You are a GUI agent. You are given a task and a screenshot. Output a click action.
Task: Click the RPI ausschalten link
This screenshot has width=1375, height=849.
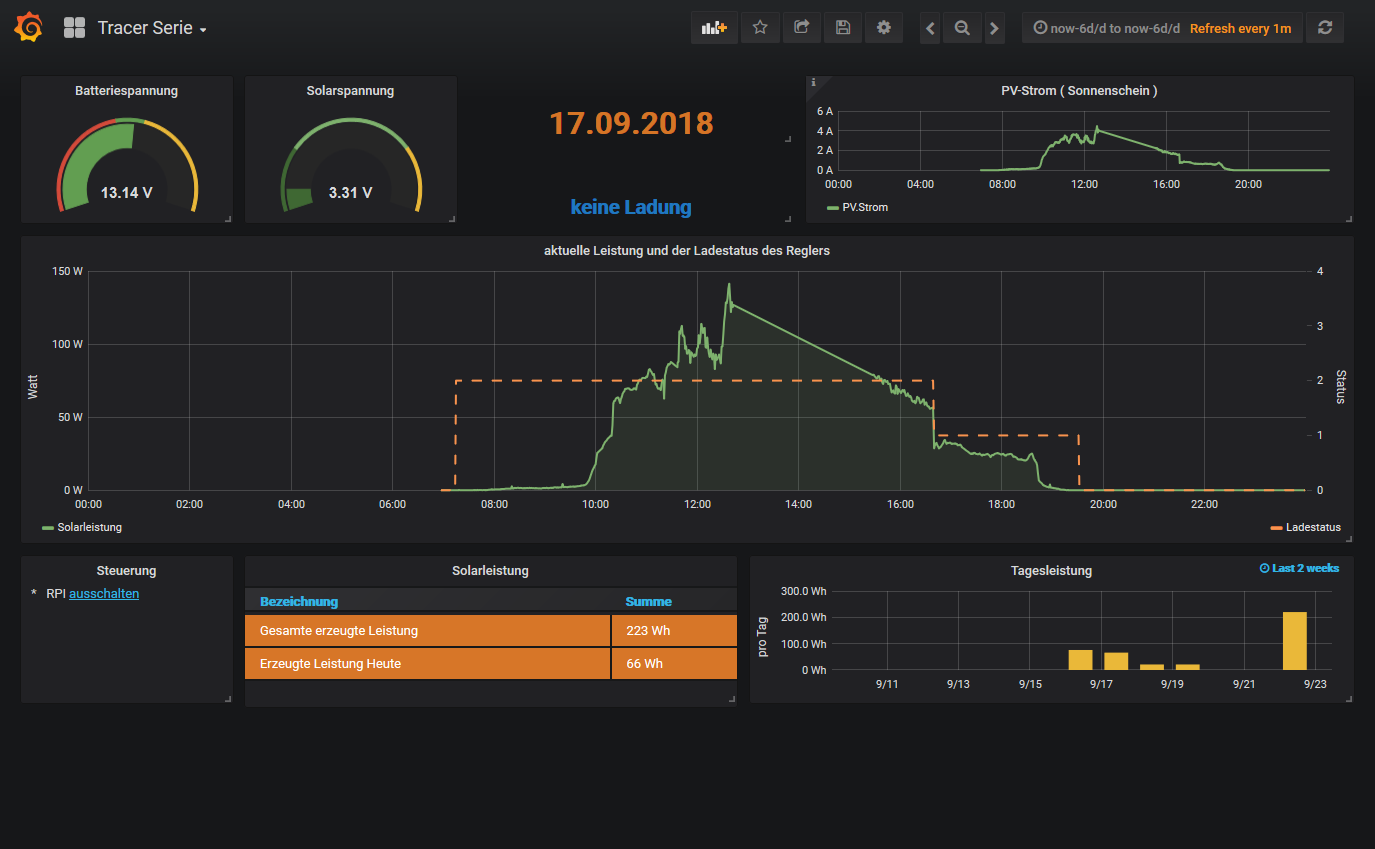[104, 594]
